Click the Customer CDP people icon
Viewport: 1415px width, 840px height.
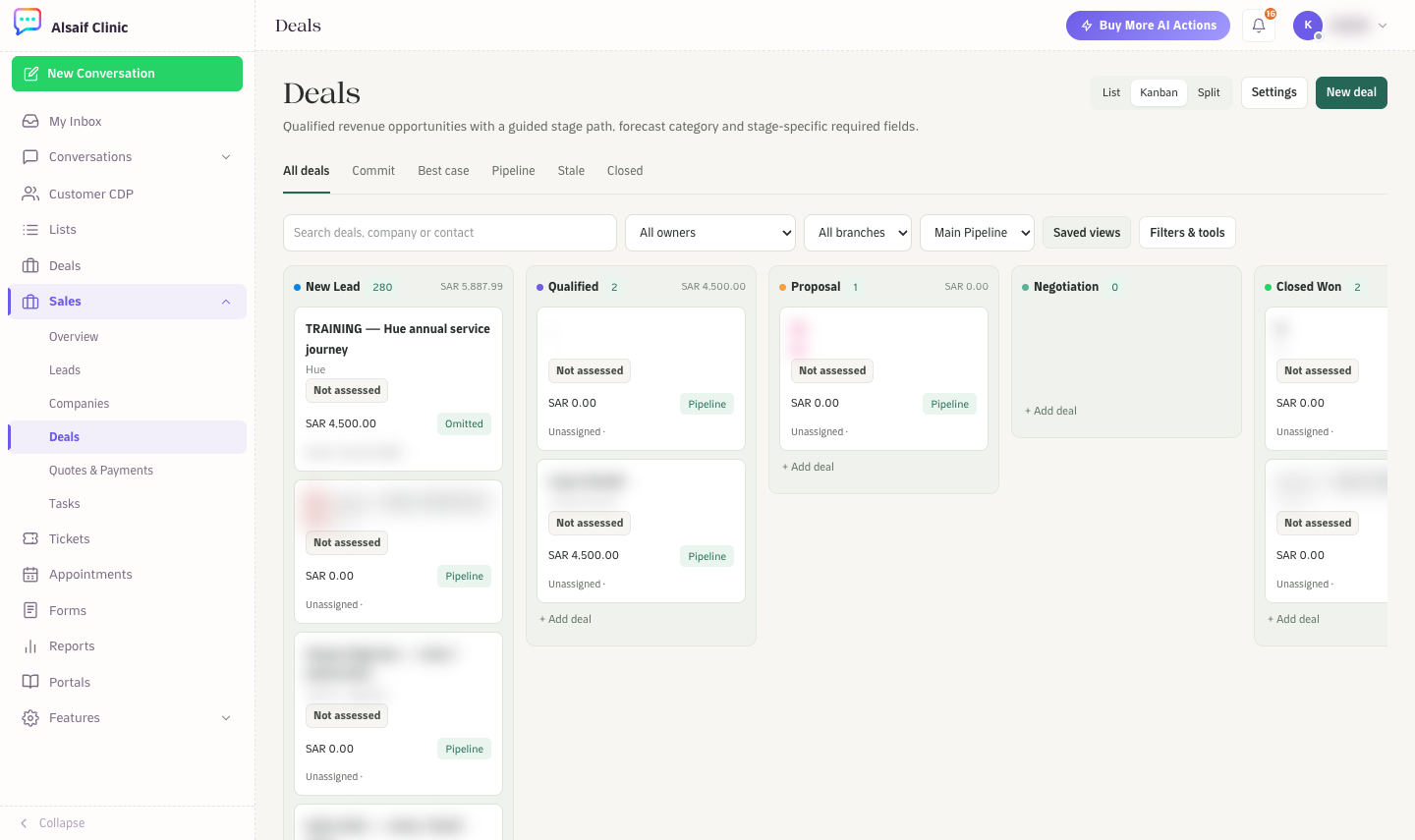coord(30,195)
